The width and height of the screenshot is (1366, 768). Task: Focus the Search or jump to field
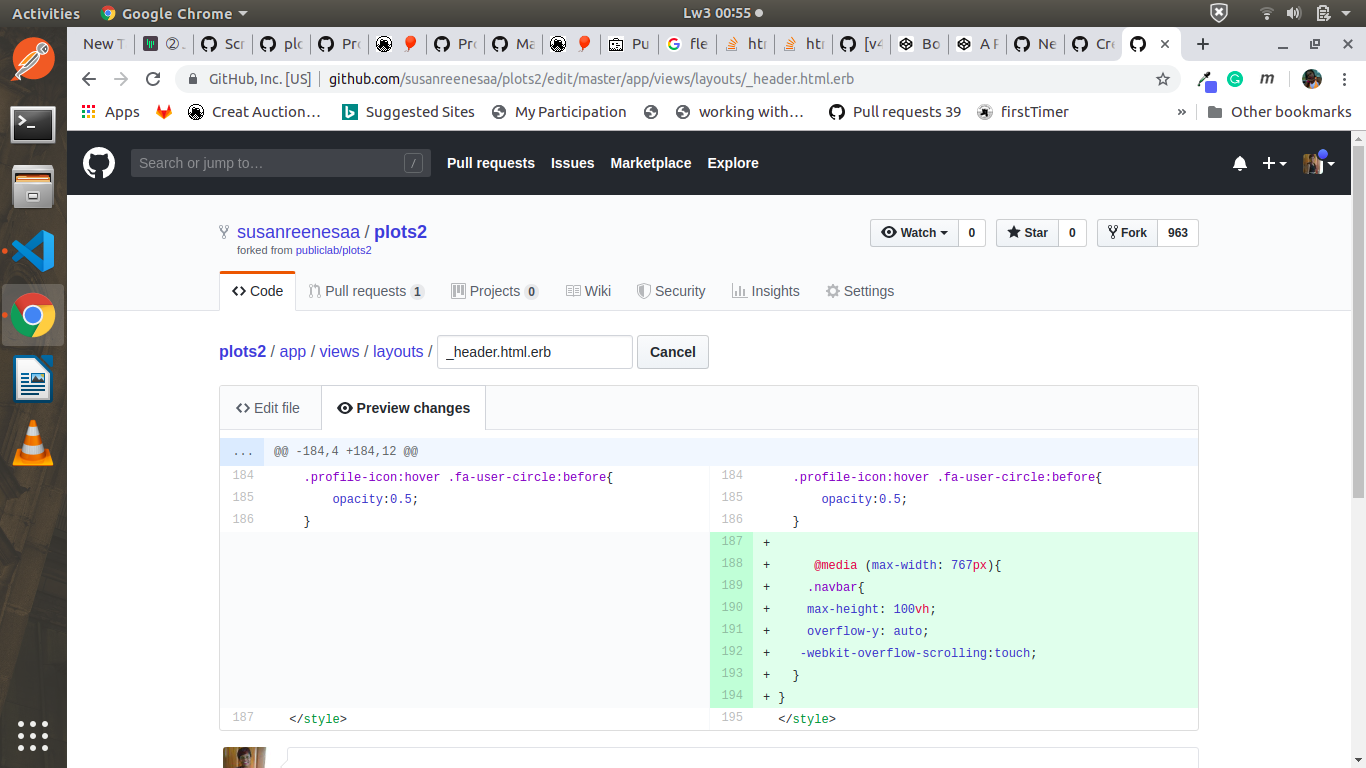pyautogui.click(x=281, y=163)
